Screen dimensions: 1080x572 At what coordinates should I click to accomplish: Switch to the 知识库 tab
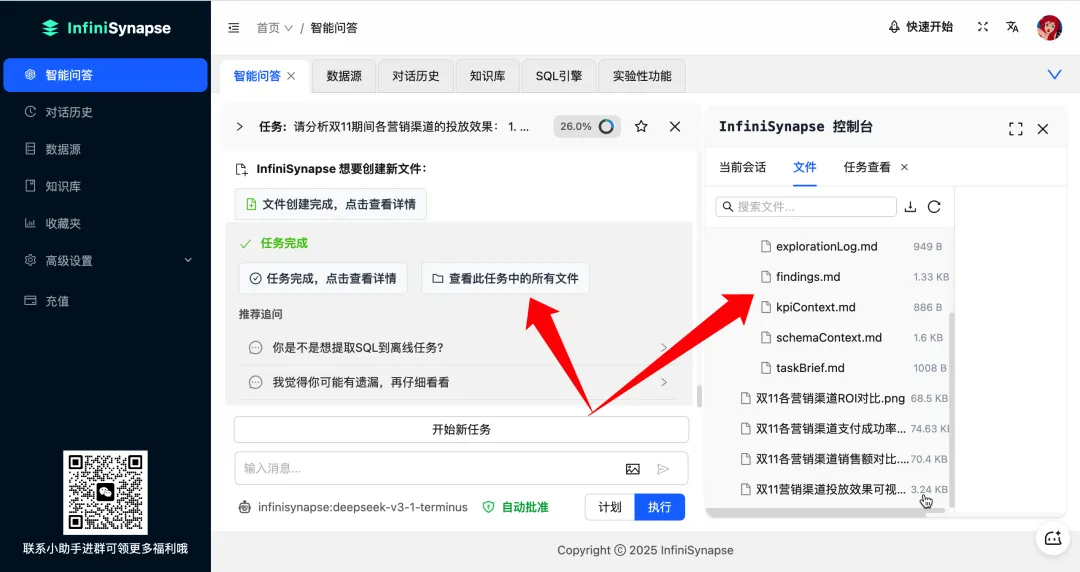[x=488, y=76]
